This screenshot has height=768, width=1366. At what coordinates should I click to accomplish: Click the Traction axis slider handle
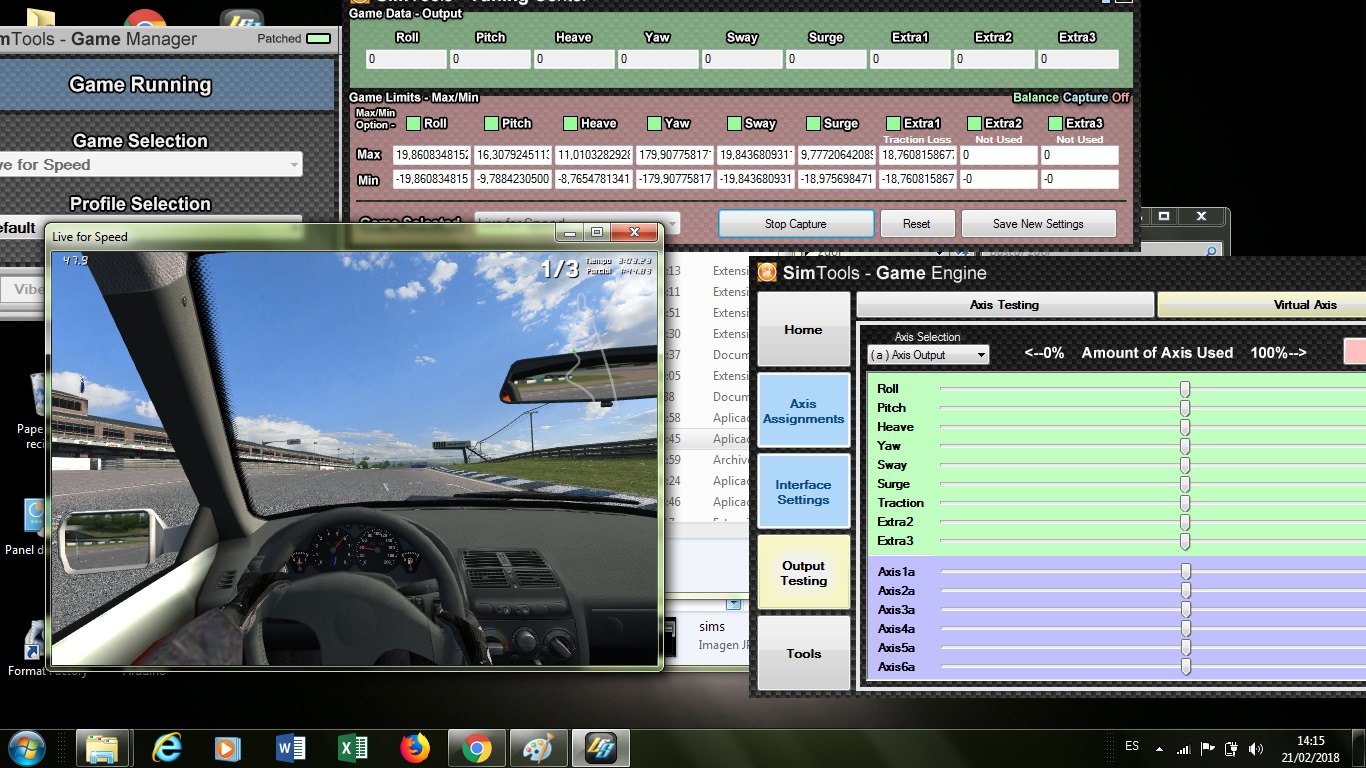[x=1185, y=503]
